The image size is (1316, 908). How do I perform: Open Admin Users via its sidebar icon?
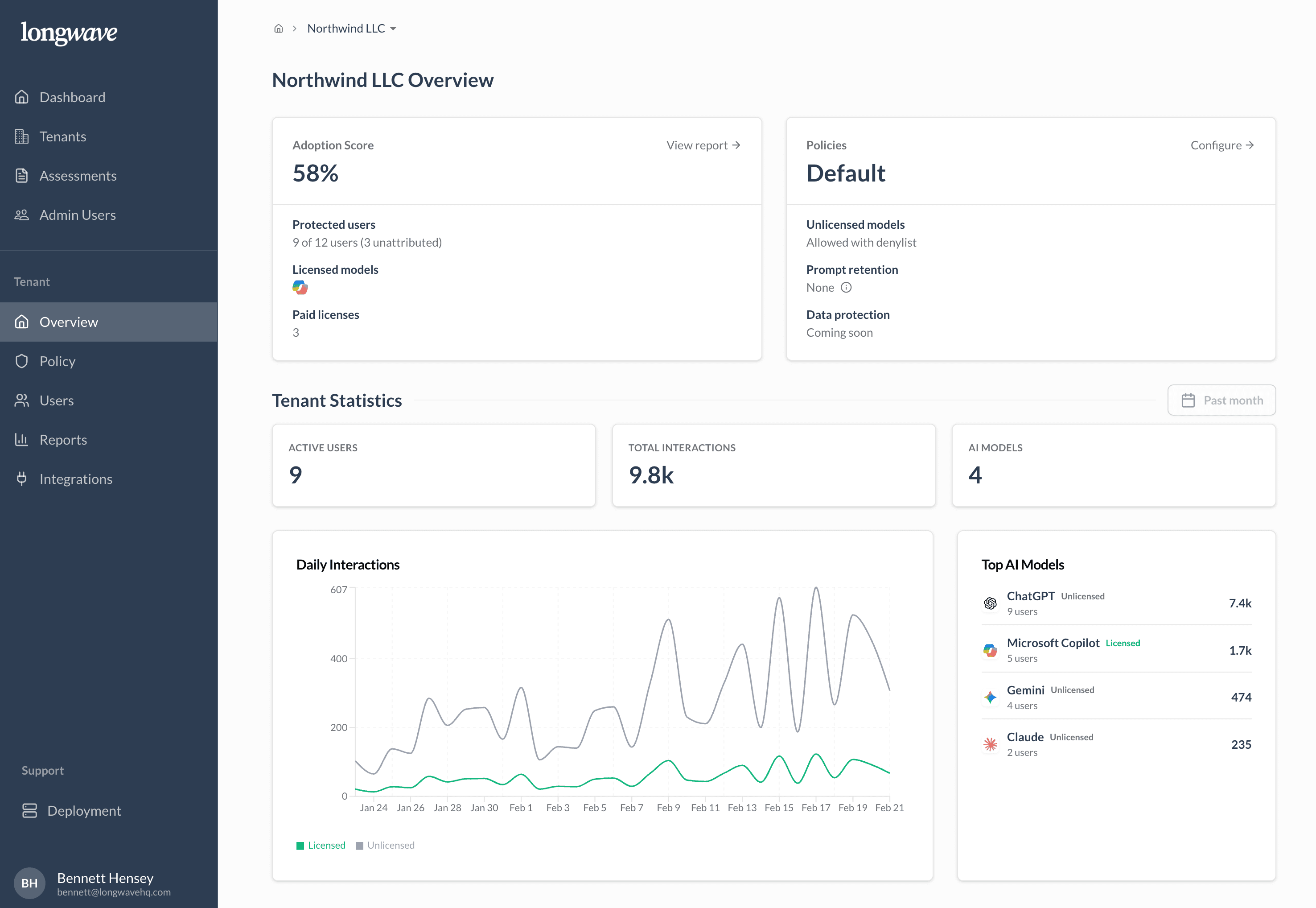click(x=21, y=215)
